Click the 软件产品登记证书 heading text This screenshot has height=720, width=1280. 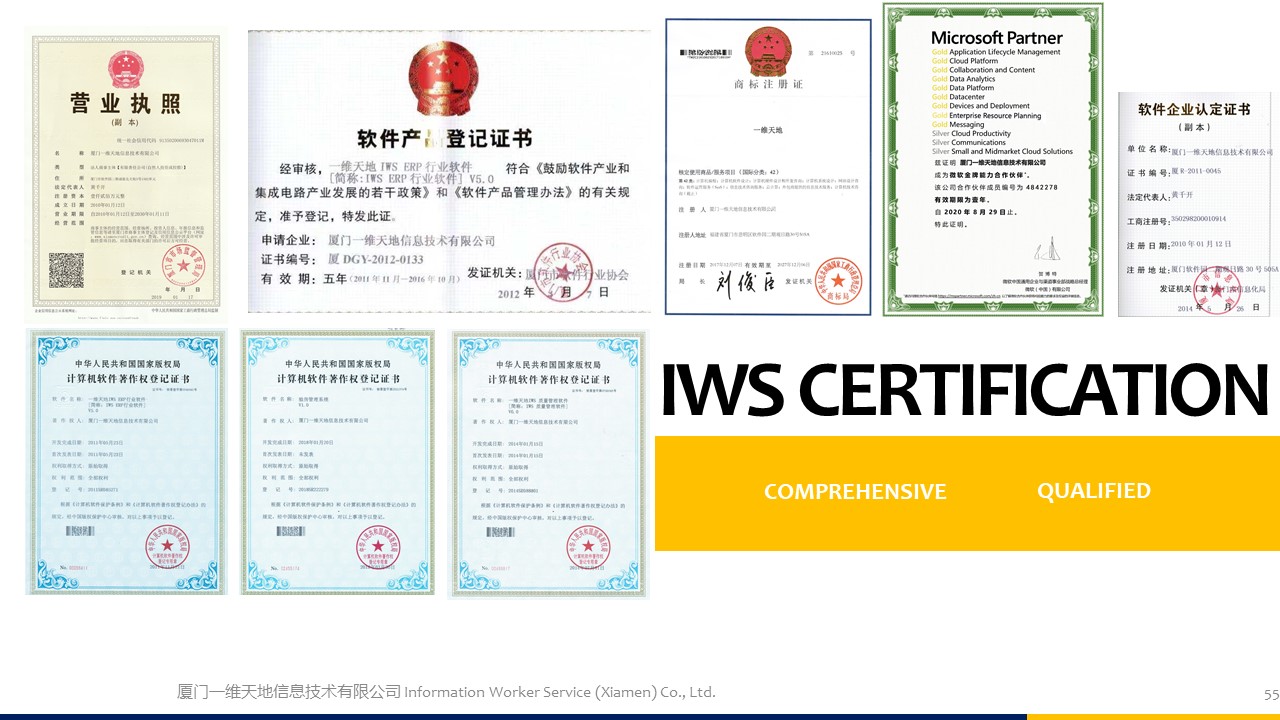click(445, 138)
